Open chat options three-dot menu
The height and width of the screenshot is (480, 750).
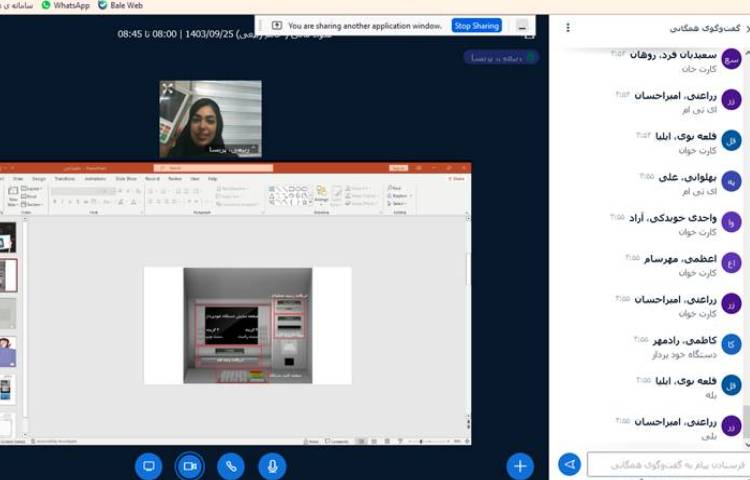568,29
